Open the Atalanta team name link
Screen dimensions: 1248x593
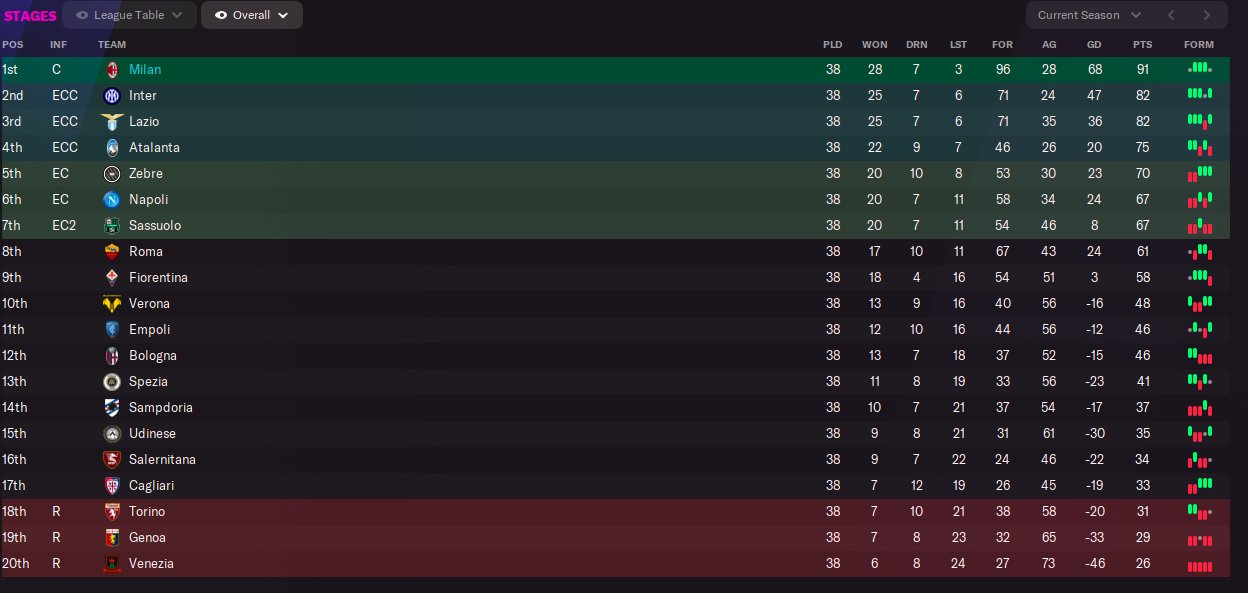pos(154,148)
